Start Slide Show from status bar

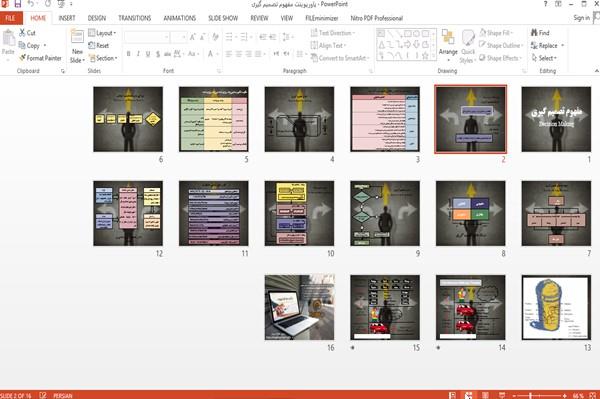click(502, 395)
